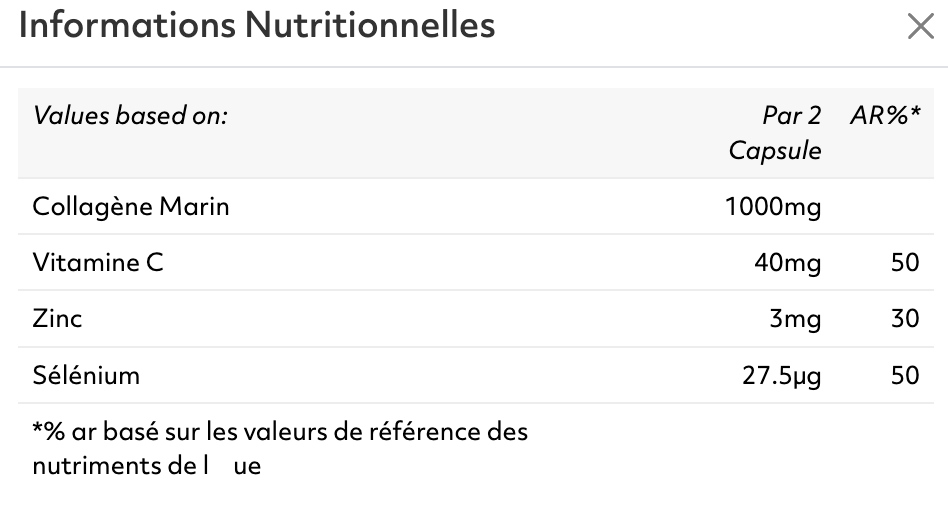This screenshot has height=530, width=948.
Task: Click the Collagène Marin row label
Action: (131, 207)
